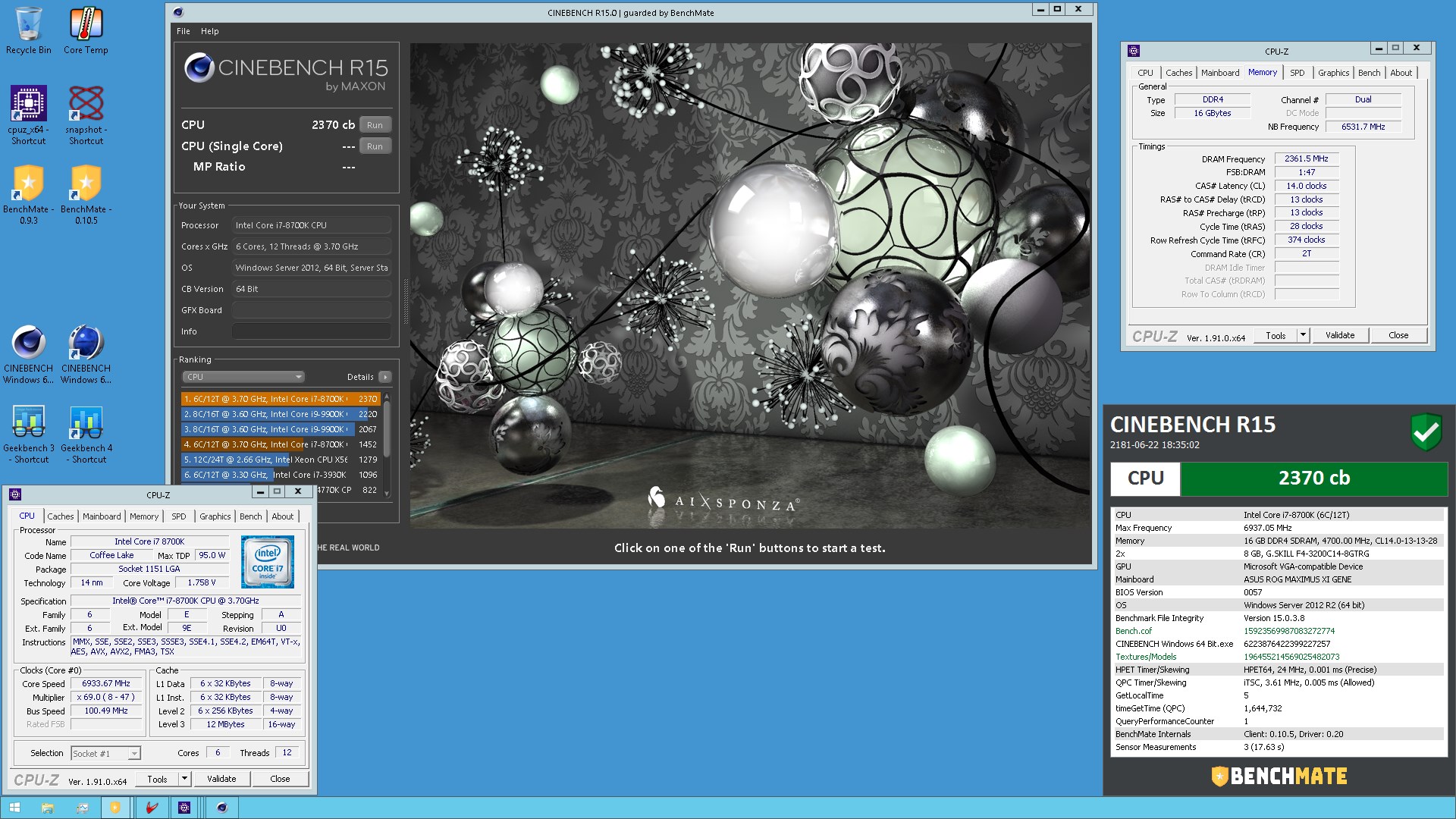Click the Cinebench R15 logo sphere

[x=199, y=67]
